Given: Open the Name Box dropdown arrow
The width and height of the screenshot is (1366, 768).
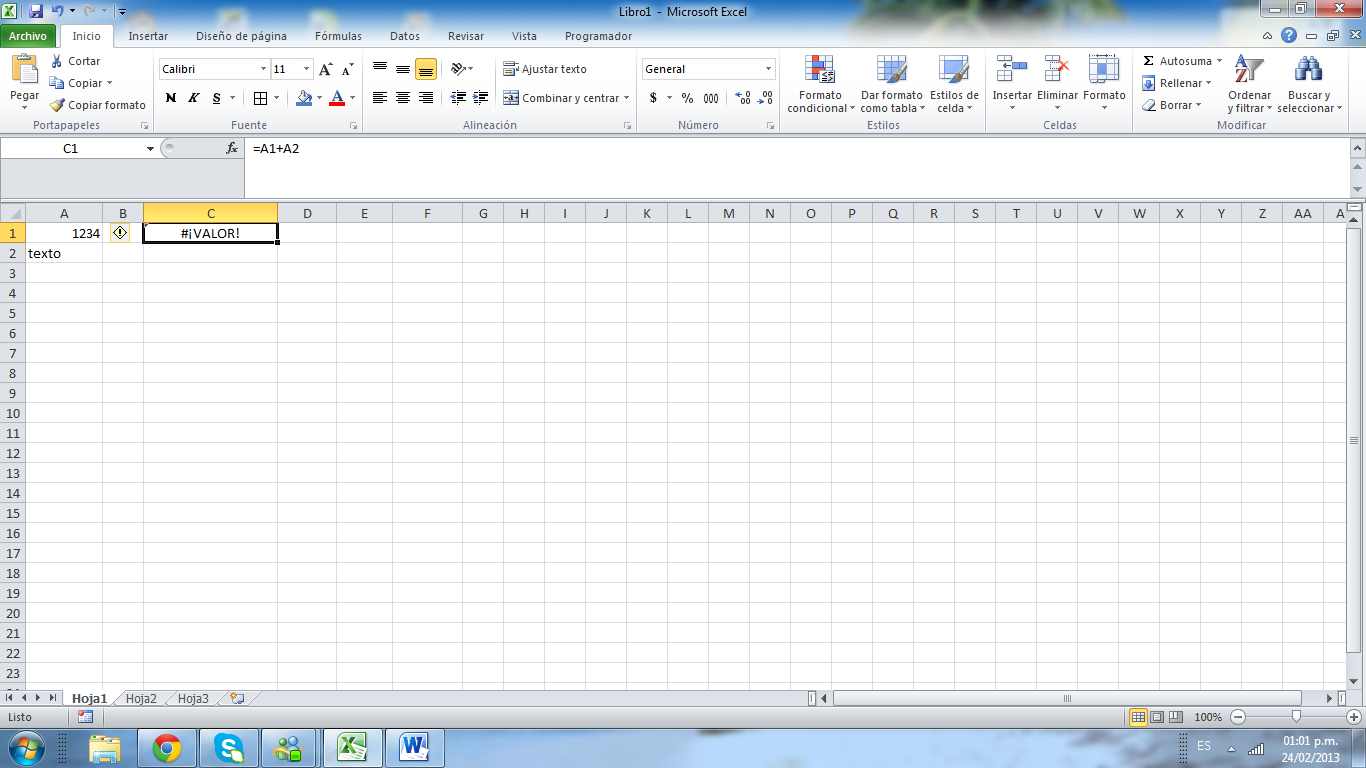Looking at the screenshot, I should [x=150, y=148].
